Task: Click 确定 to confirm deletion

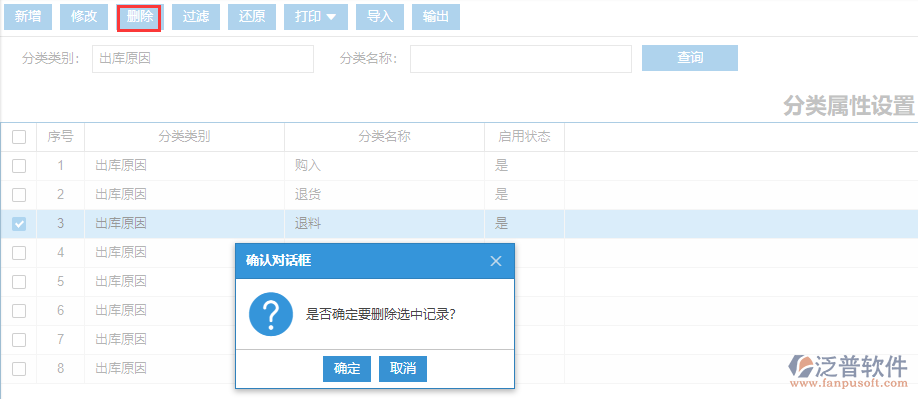Action: [347, 369]
